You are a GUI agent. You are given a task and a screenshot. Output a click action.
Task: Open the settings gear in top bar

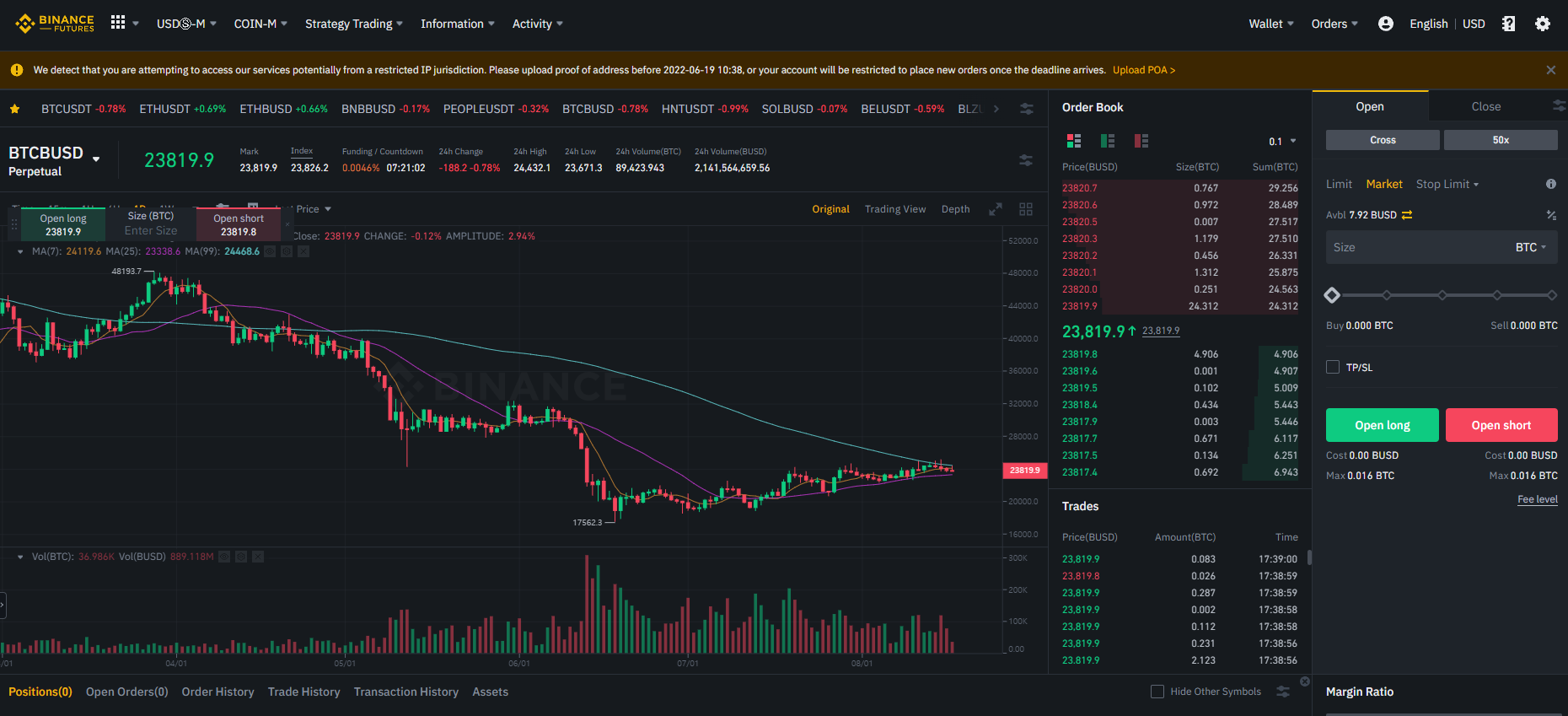[1543, 24]
